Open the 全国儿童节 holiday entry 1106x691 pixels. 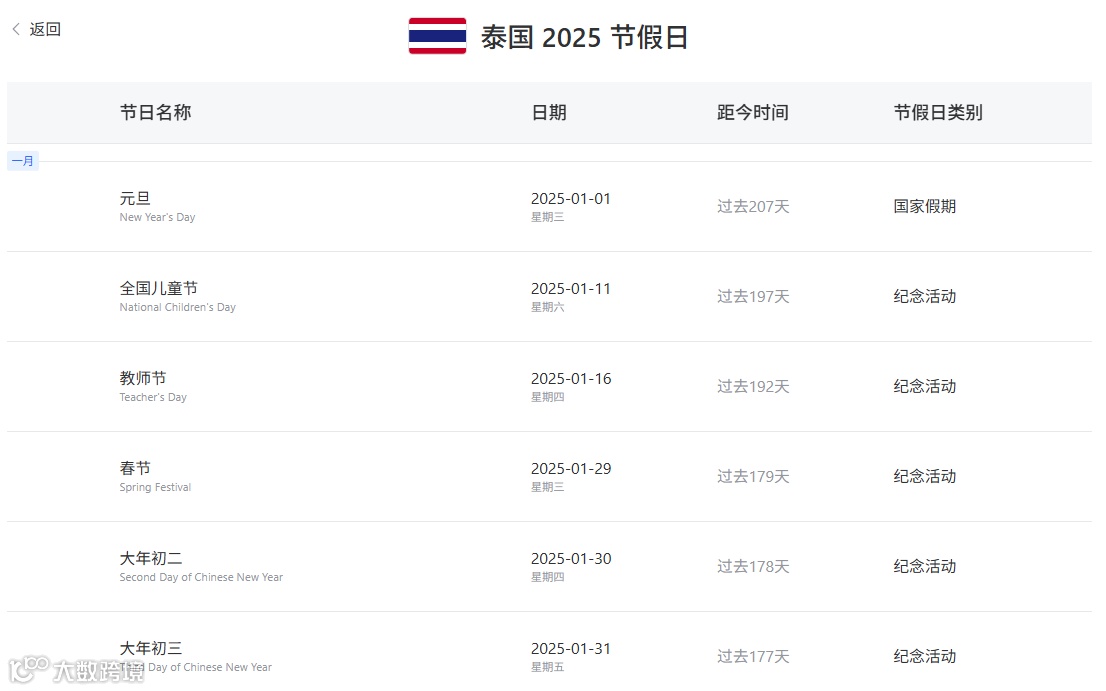[159, 289]
